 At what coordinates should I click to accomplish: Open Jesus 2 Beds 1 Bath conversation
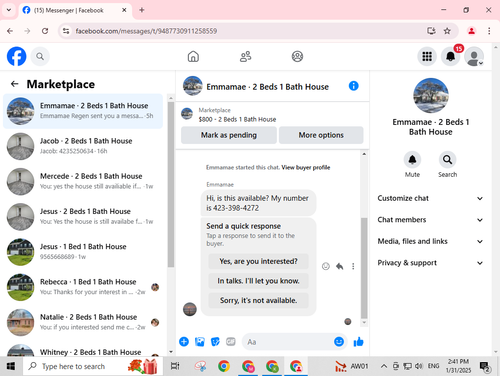pyautogui.click(x=83, y=216)
